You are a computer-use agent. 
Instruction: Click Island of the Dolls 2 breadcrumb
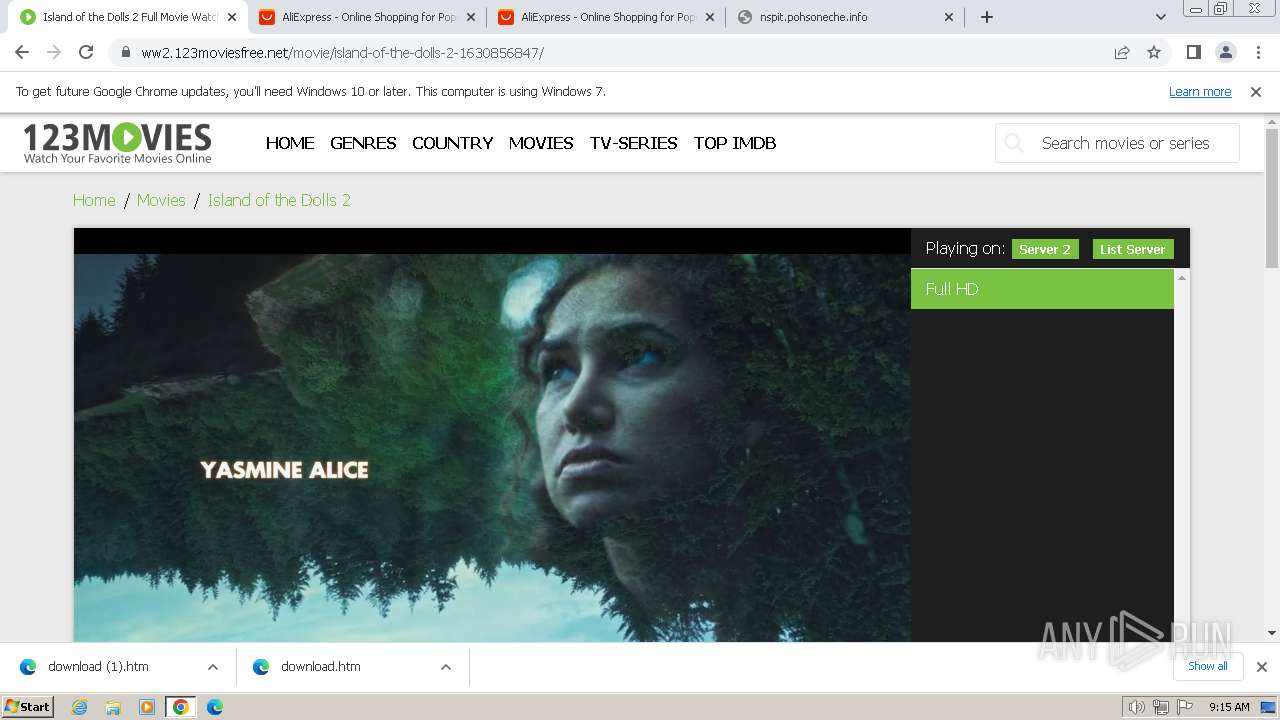tap(279, 200)
